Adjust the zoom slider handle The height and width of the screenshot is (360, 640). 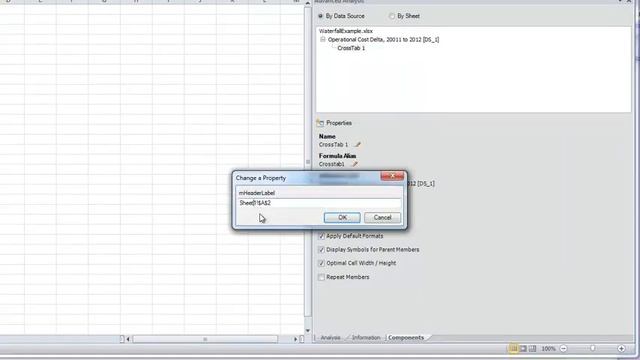point(592,349)
